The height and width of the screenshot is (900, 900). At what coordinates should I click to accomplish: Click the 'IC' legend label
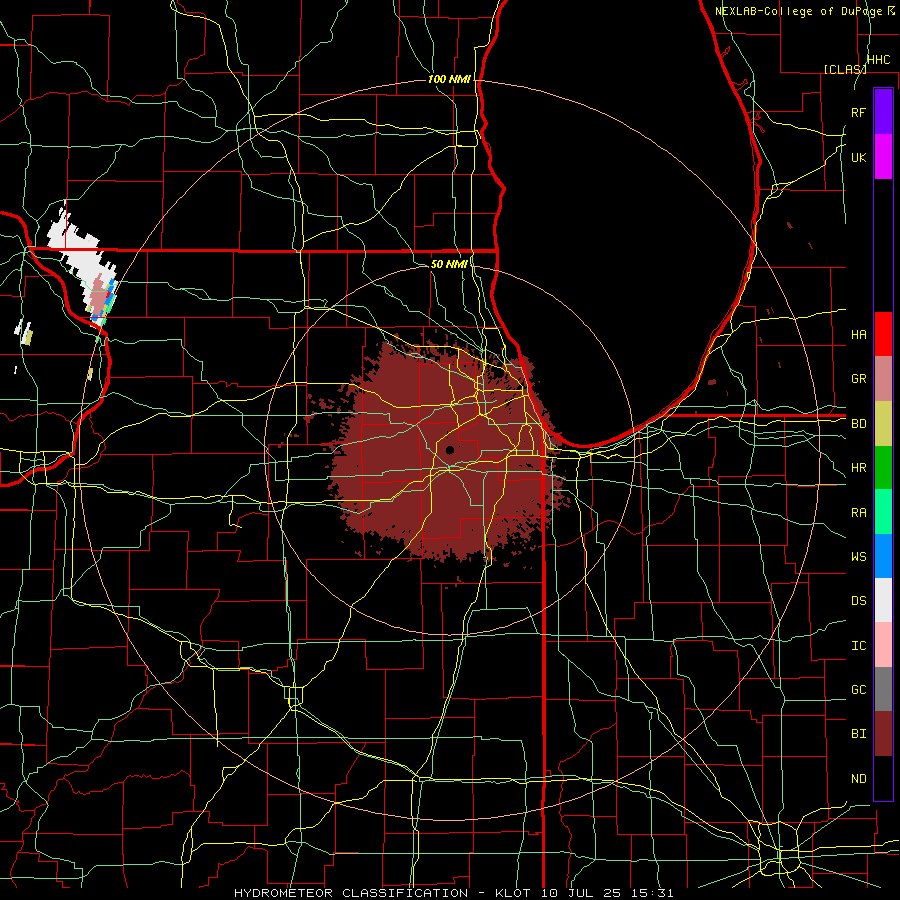tap(858, 645)
